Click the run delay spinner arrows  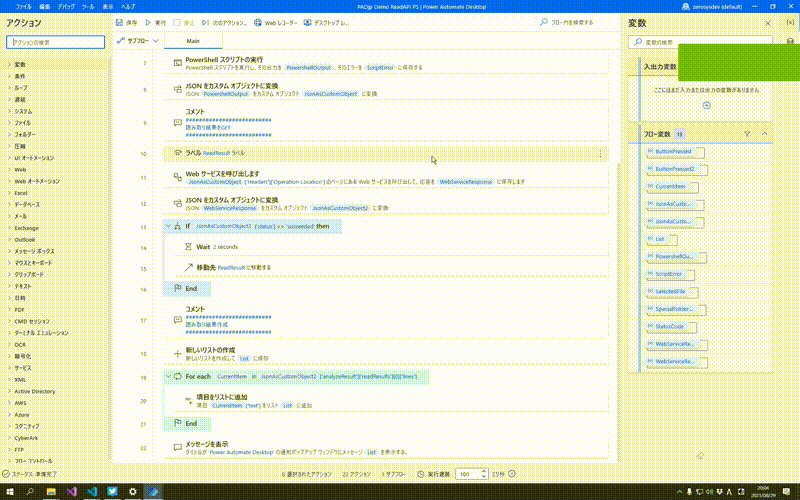(484, 474)
